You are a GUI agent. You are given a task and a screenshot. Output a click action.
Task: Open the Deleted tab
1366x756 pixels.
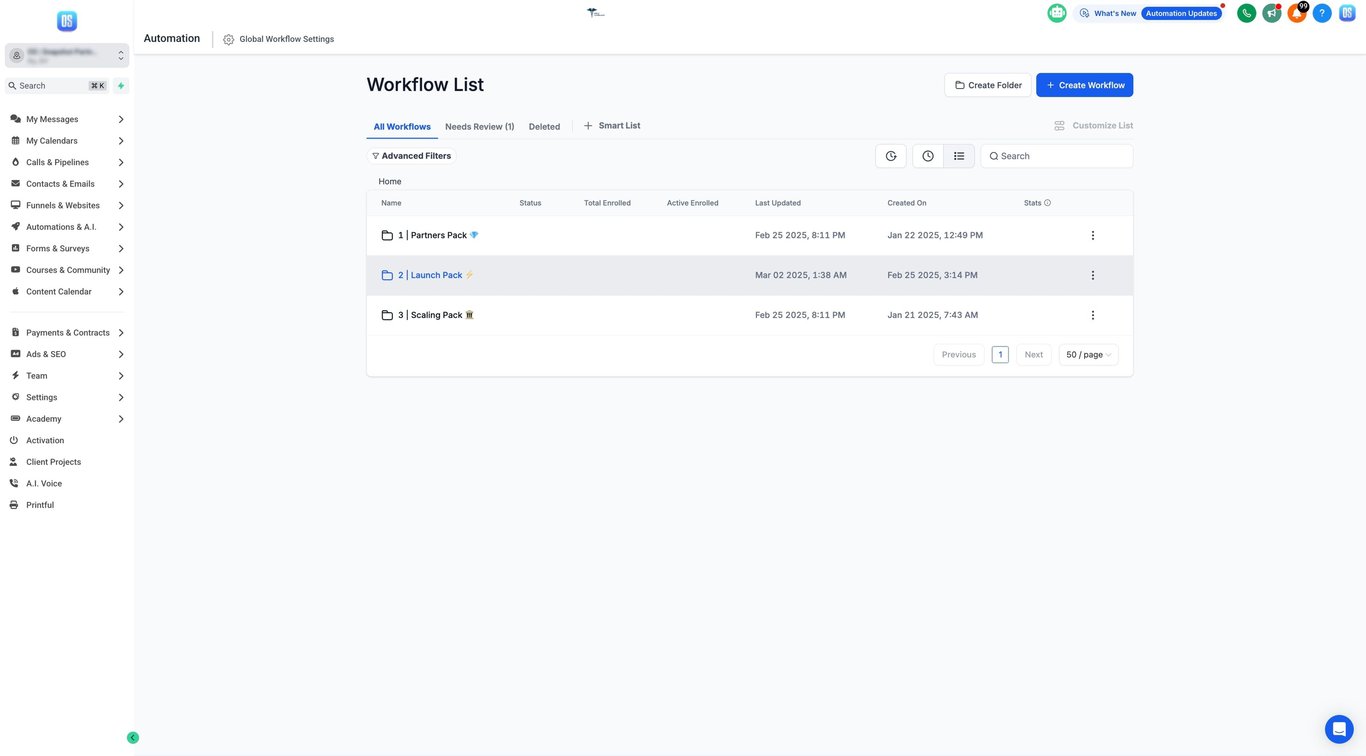pyautogui.click(x=544, y=127)
